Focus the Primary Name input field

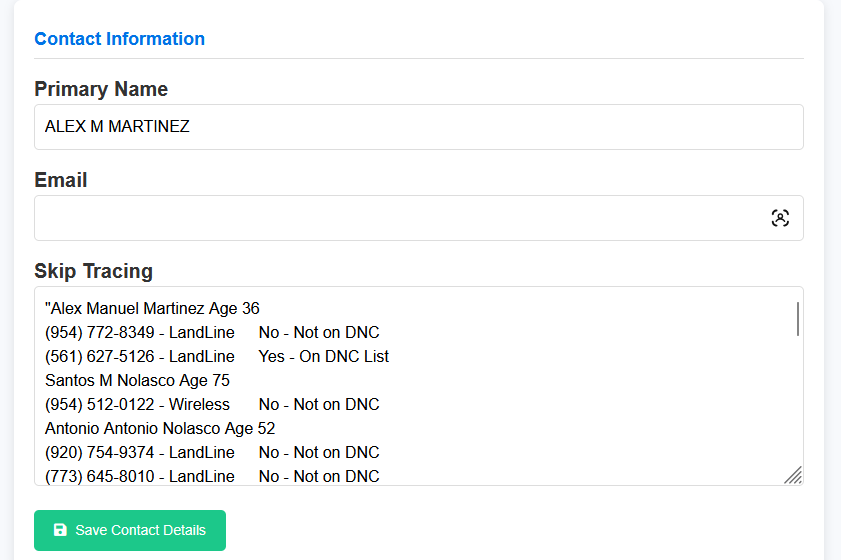tap(418, 127)
